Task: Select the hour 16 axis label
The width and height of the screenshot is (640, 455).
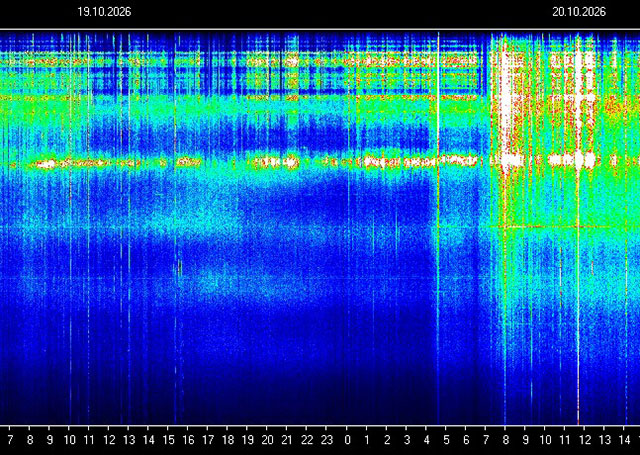Action: coord(188,440)
